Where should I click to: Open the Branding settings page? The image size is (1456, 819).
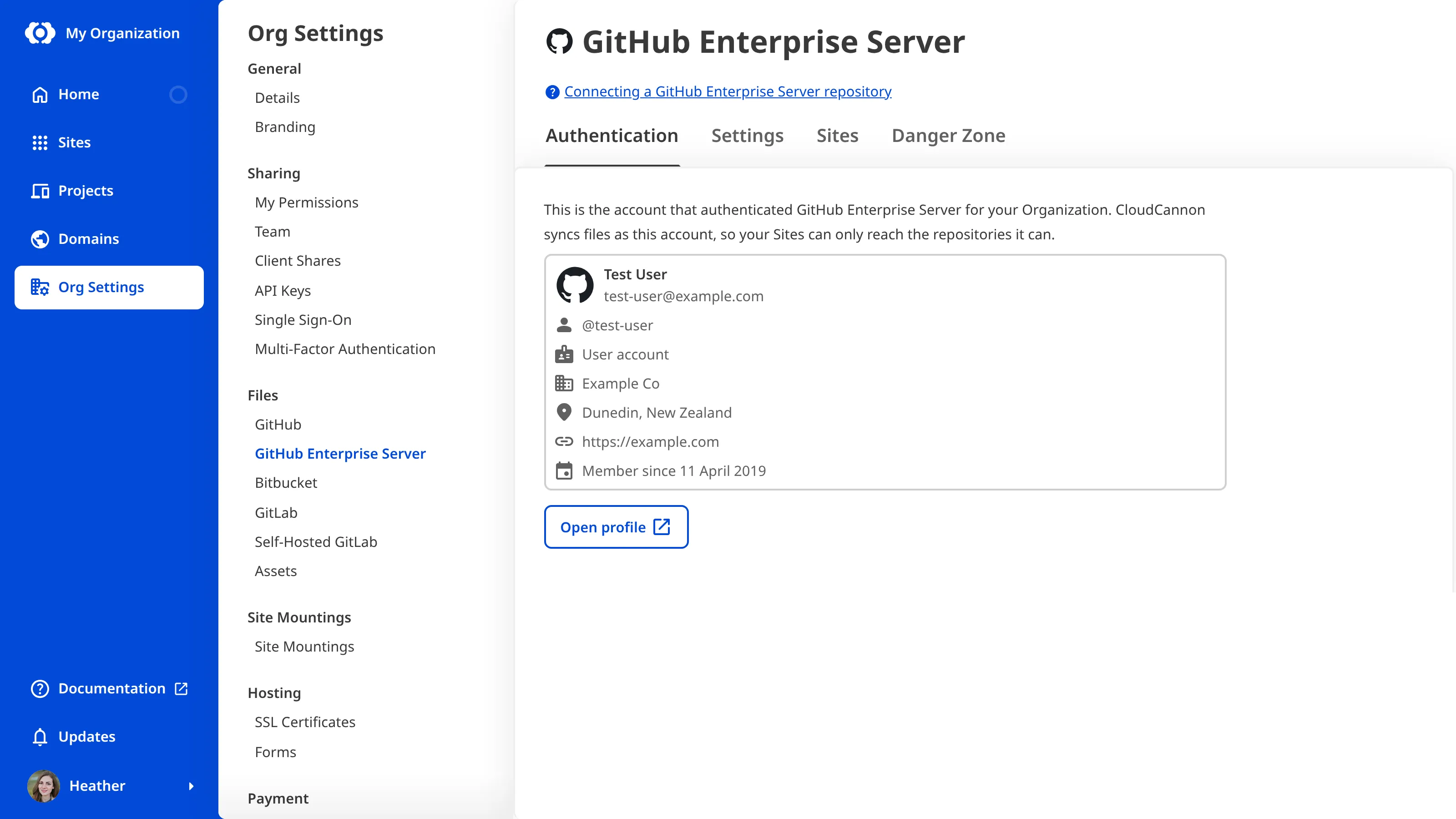point(285,127)
